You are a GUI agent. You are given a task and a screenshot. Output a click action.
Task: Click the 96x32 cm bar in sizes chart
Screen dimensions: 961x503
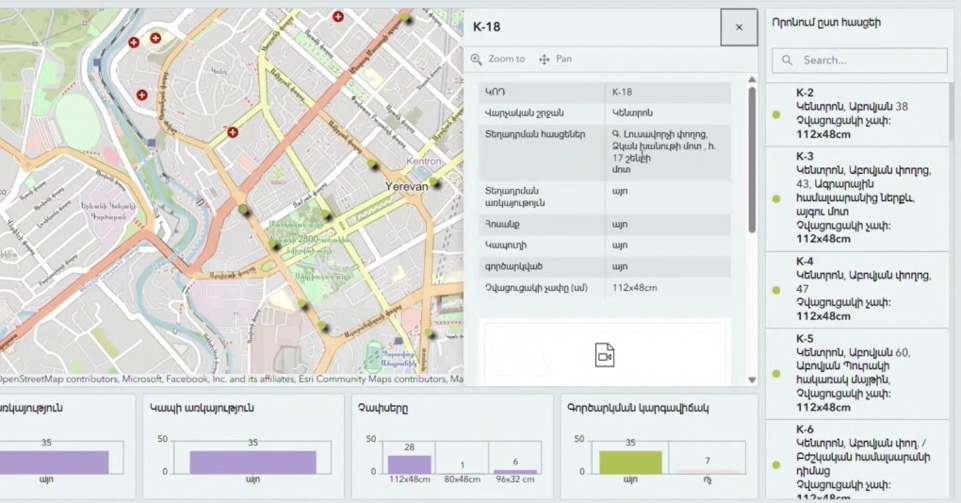515,471
